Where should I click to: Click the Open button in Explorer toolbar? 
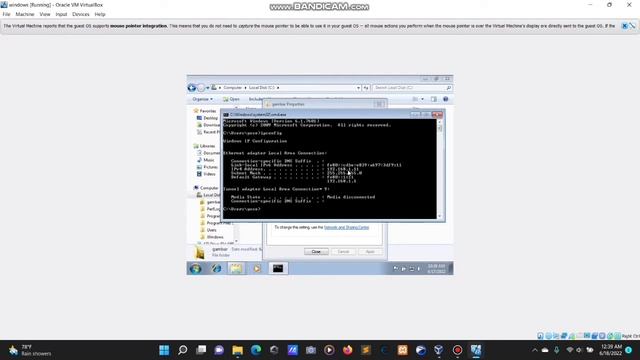click(231, 99)
